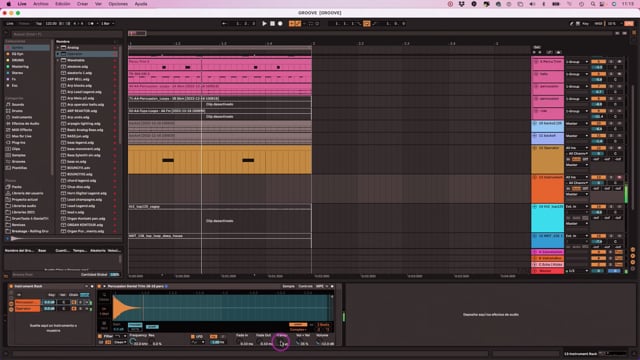Select the Instruments category in browser
Viewport: 640px width, 360px height.
(x=21, y=117)
